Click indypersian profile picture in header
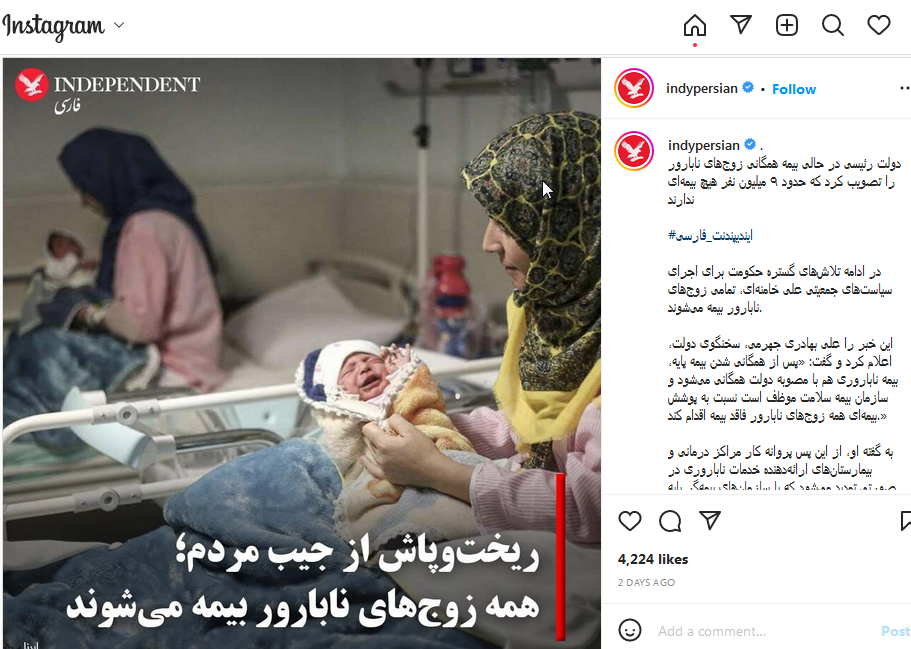 (634, 88)
